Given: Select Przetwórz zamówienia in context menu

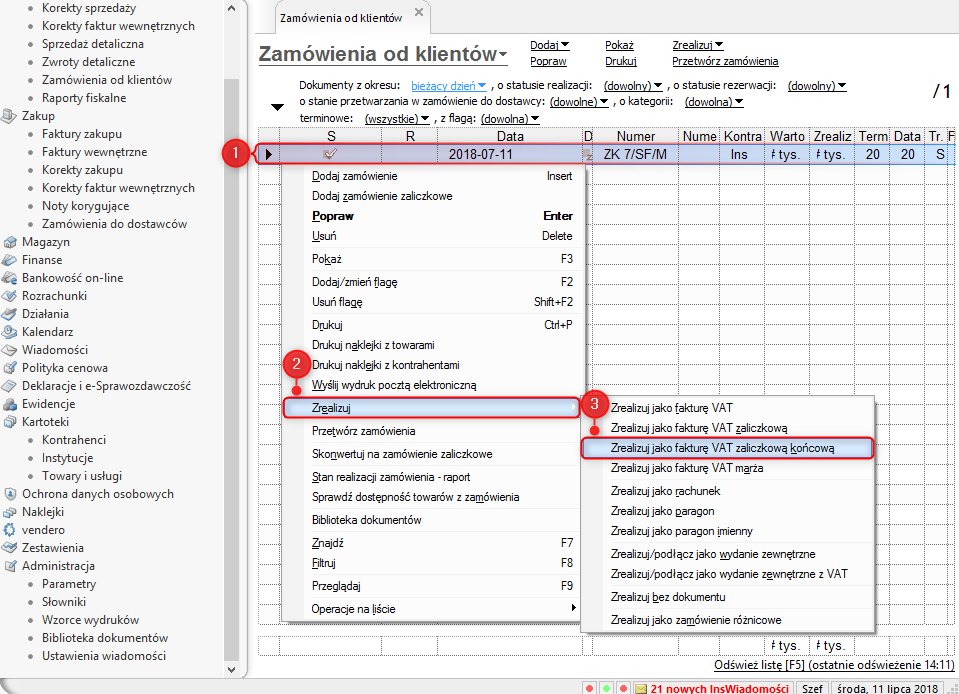Looking at the screenshot, I should pyautogui.click(x=431, y=431).
